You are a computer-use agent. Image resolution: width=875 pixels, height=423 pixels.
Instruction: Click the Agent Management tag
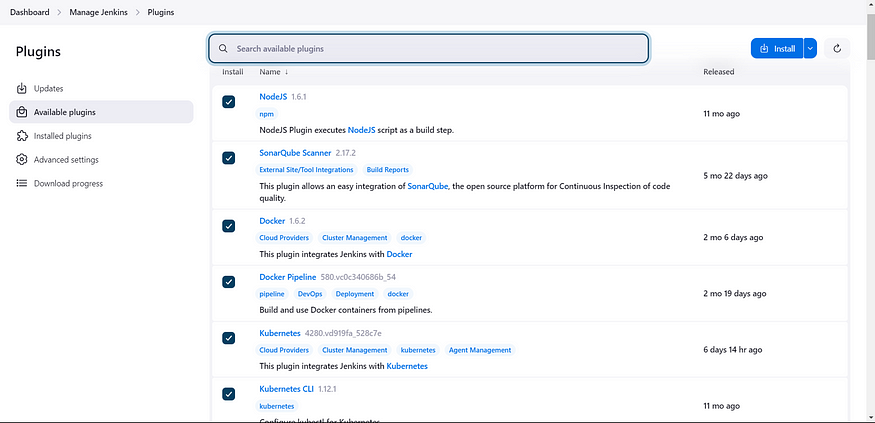(480, 350)
